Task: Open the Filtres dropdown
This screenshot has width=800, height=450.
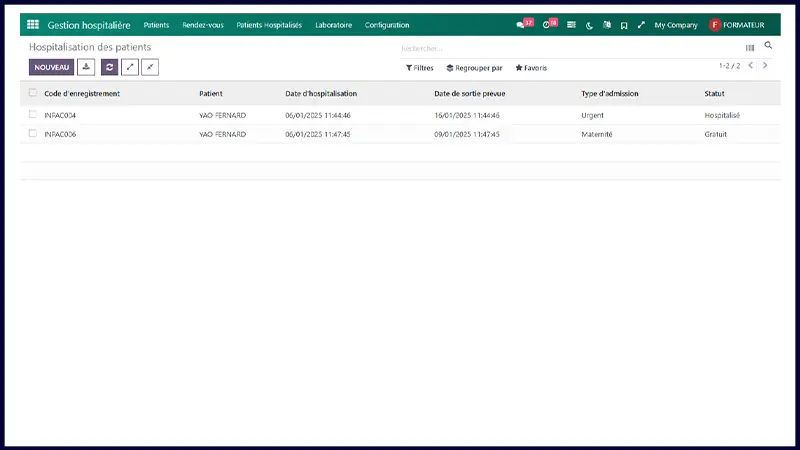Action: 419,68
